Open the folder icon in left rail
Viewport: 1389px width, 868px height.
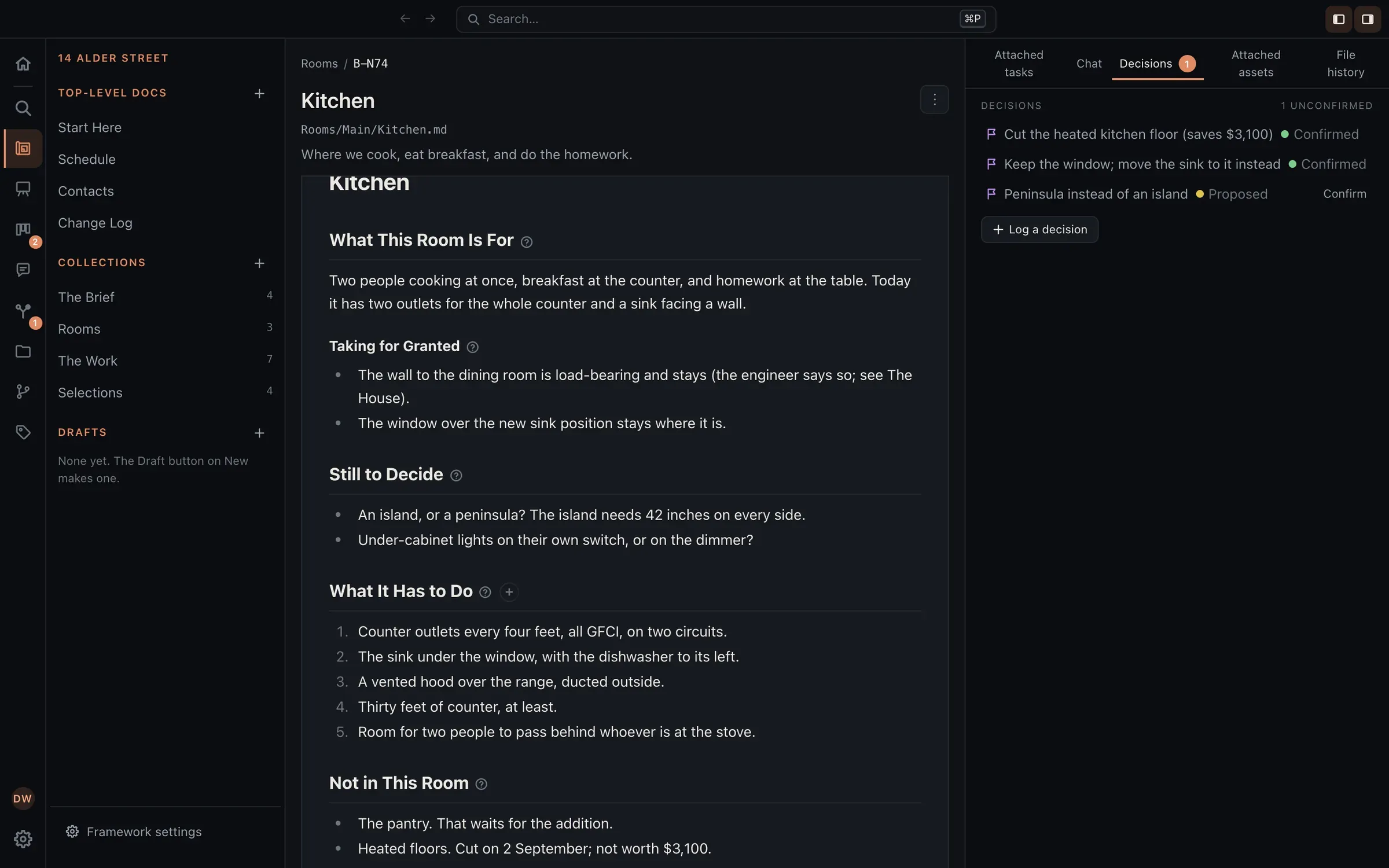click(x=23, y=351)
